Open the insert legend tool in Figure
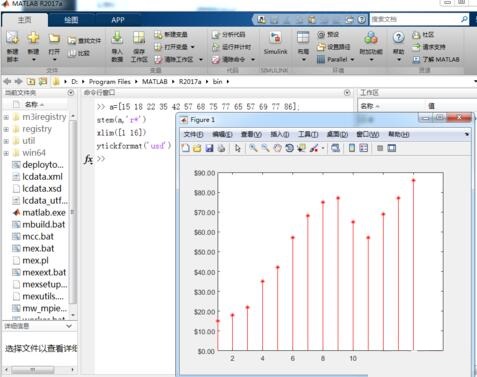The height and width of the screenshot is (377, 477). pos(364,148)
